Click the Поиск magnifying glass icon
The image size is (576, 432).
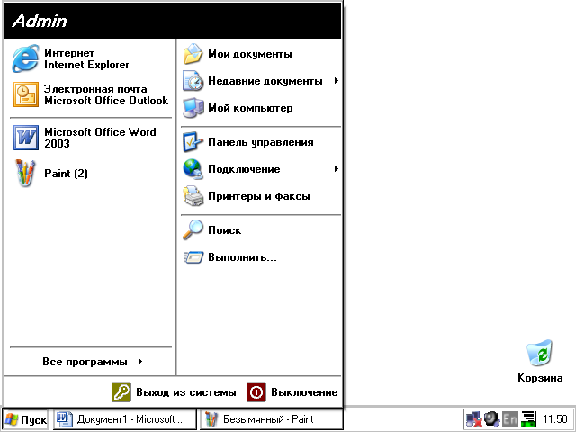[193, 230]
